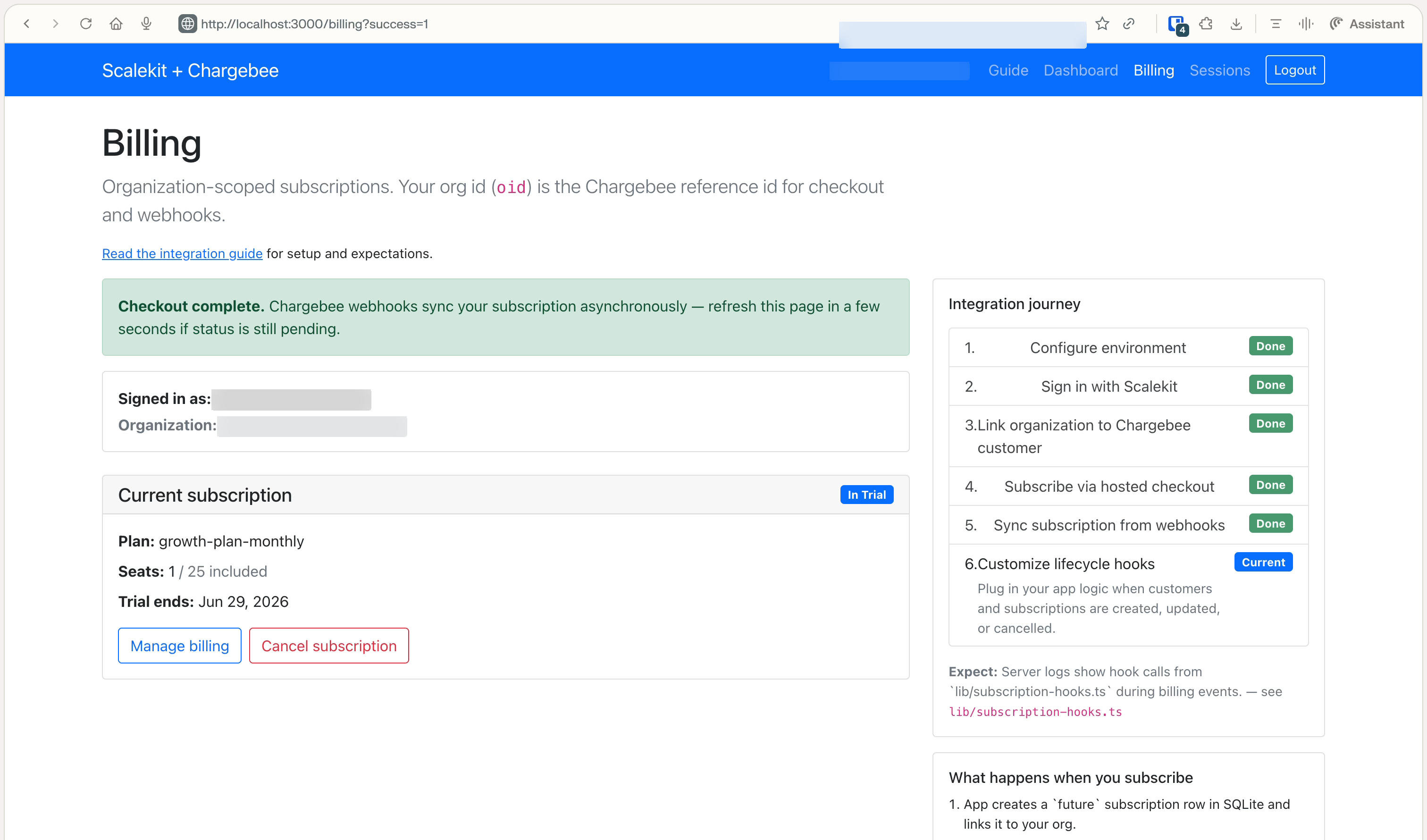
Task: Select step 5 Sync subscription from webhooks
Action: (1128, 524)
